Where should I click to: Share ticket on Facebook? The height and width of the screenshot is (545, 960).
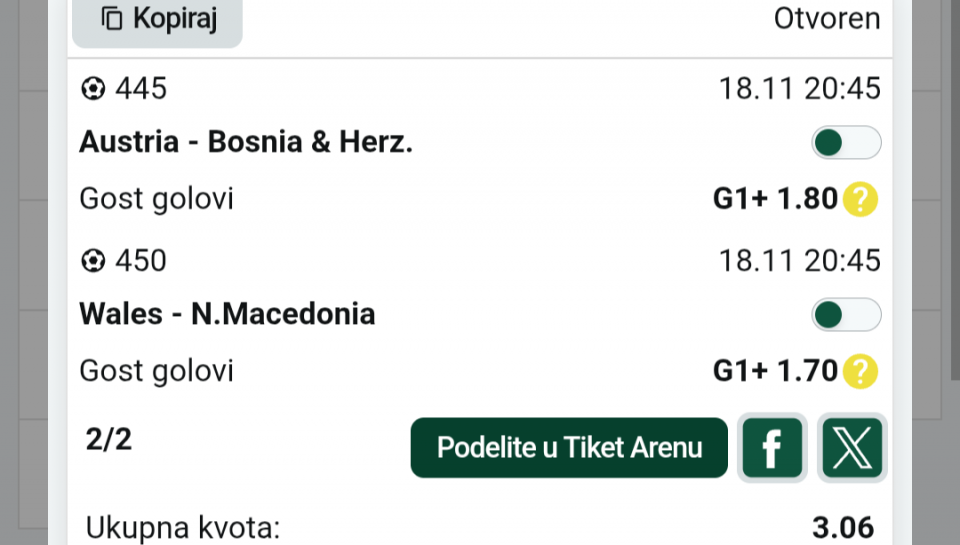coord(772,448)
